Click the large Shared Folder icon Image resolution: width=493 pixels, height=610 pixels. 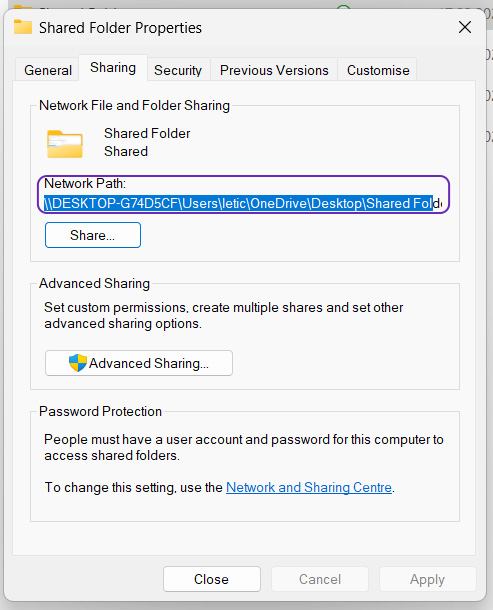click(x=65, y=144)
